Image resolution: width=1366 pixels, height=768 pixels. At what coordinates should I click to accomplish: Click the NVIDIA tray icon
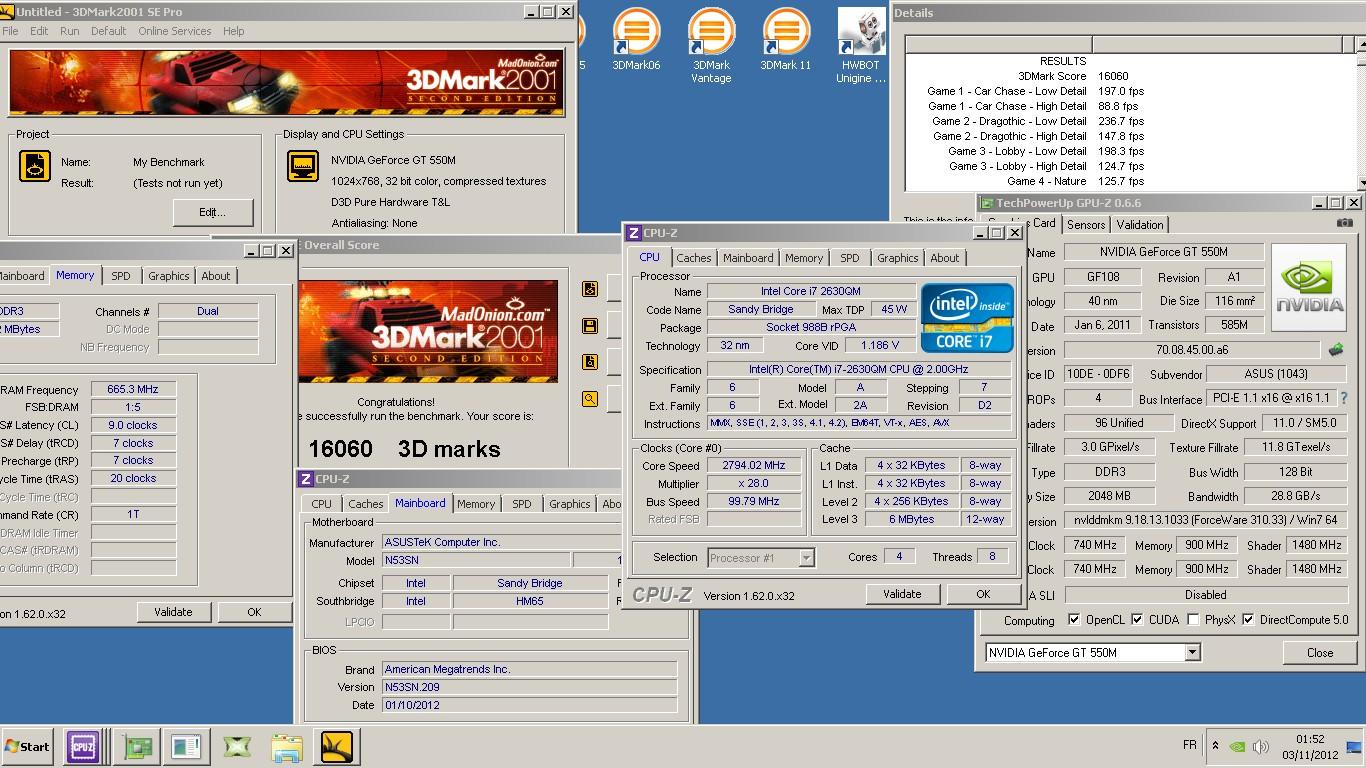[x=1237, y=746]
